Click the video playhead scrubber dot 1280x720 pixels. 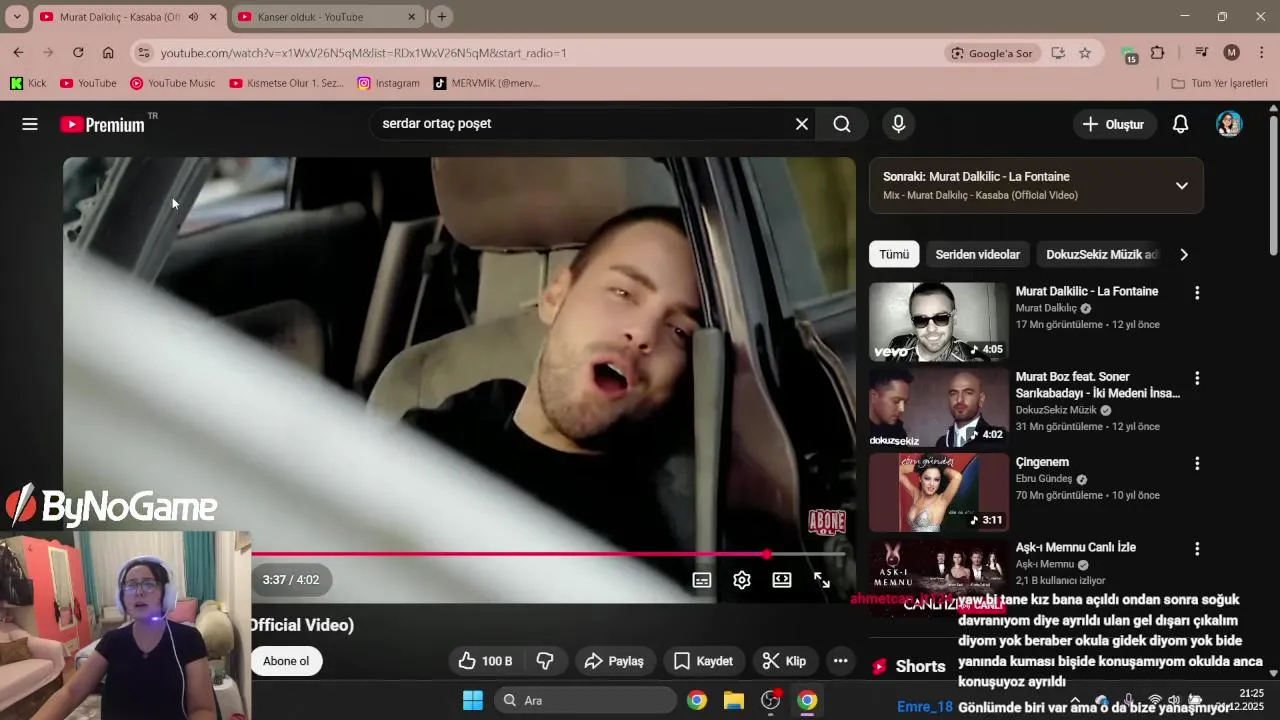point(767,554)
